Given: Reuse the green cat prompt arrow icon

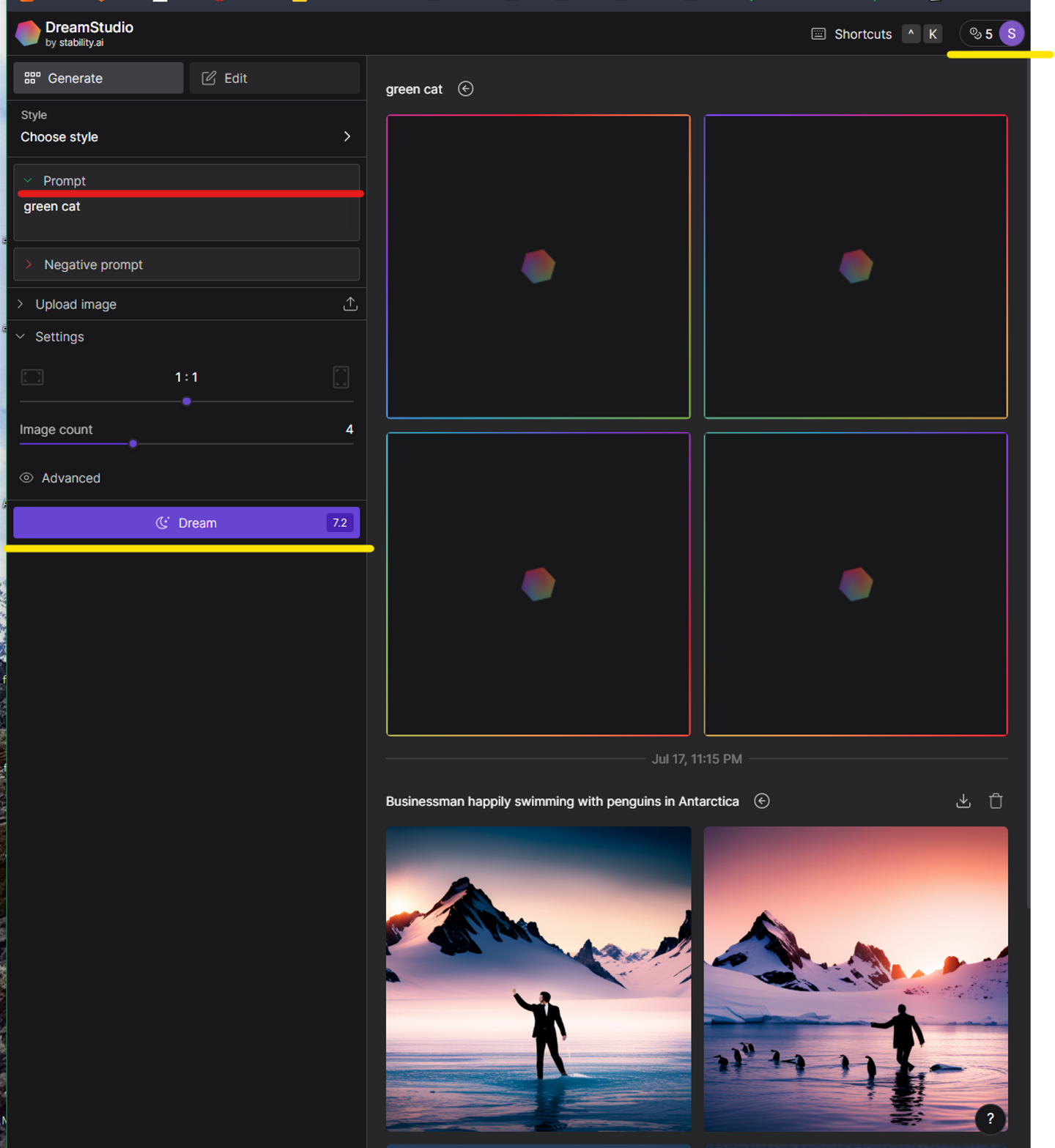Looking at the screenshot, I should click(x=465, y=89).
